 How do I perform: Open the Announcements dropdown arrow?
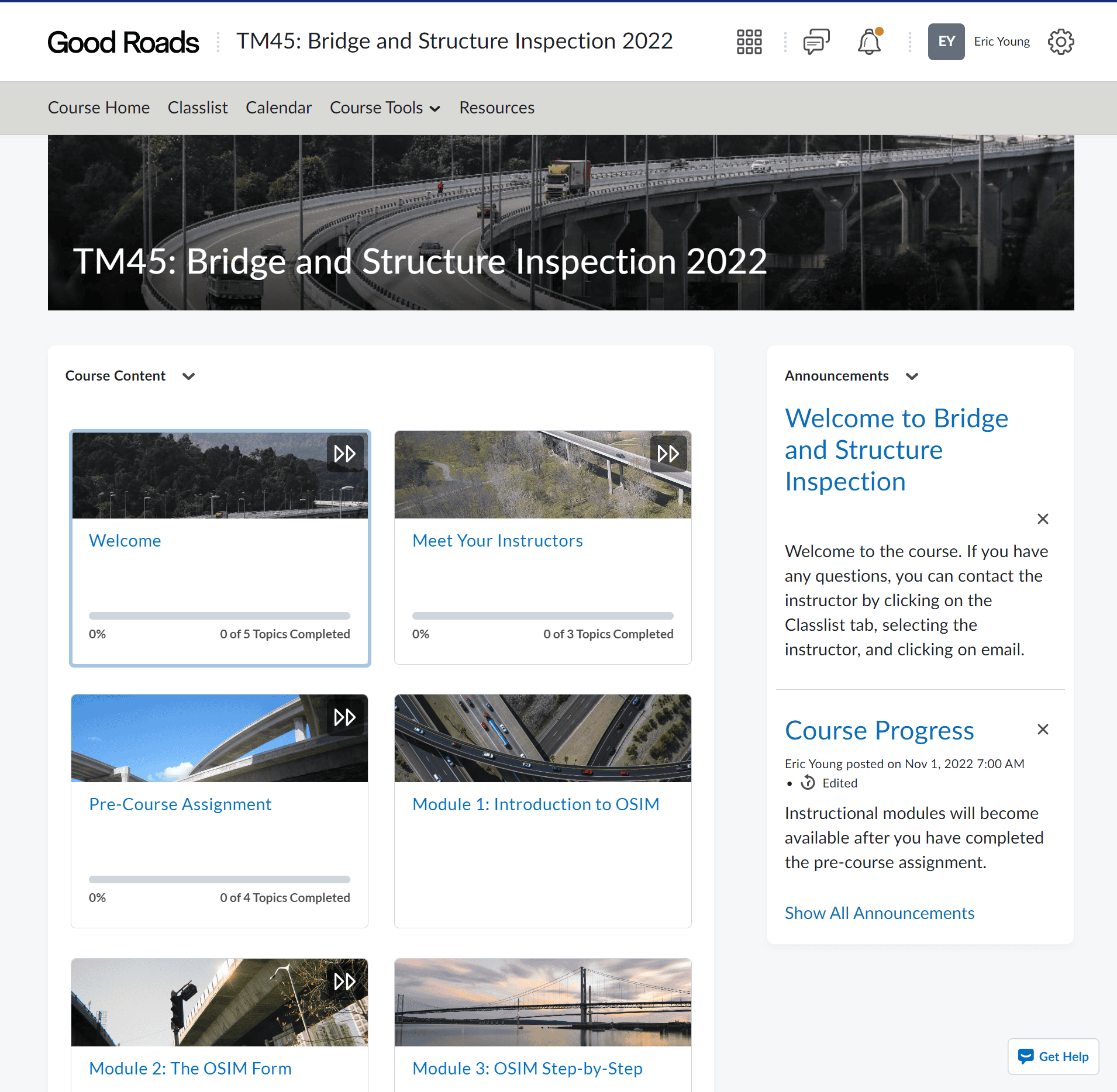coord(912,376)
